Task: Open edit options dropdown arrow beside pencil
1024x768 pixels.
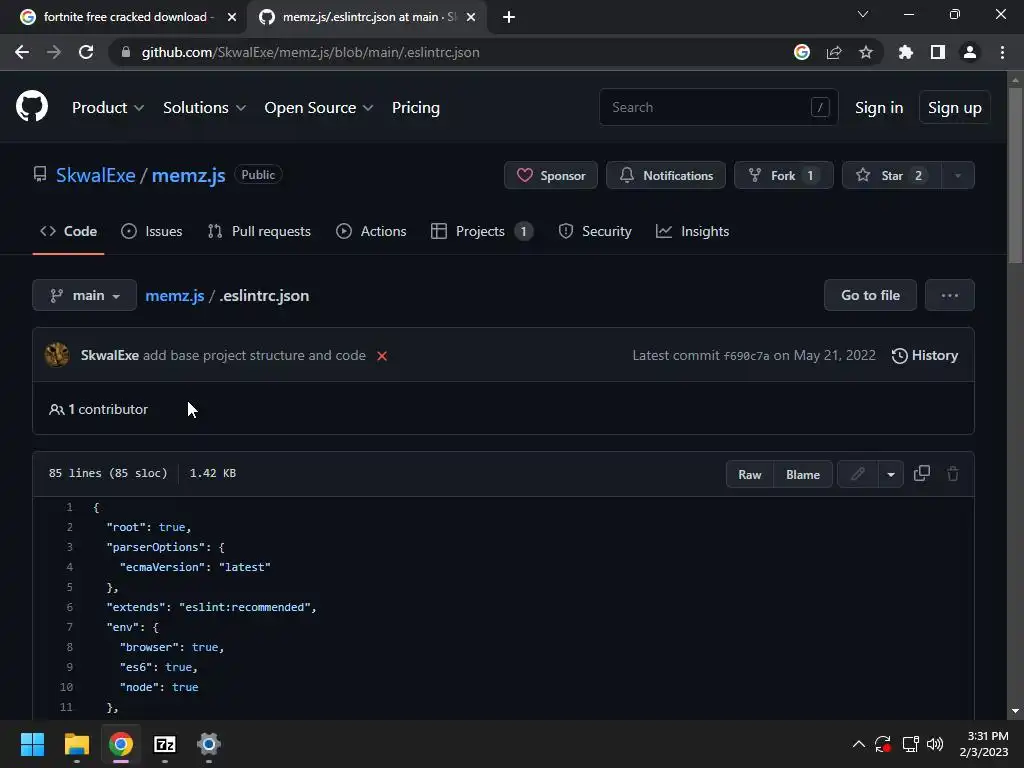Action: pyautogui.click(x=891, y=474)
